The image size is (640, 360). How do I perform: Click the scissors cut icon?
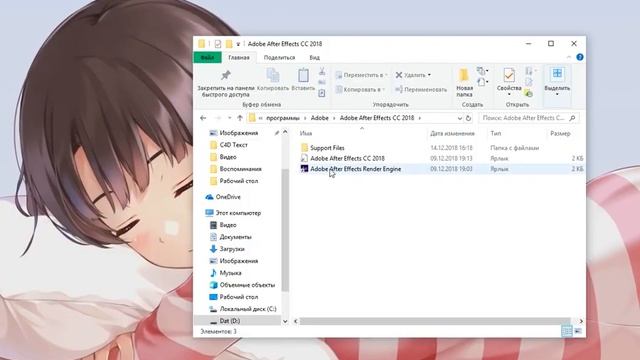(x=322, y=71)
